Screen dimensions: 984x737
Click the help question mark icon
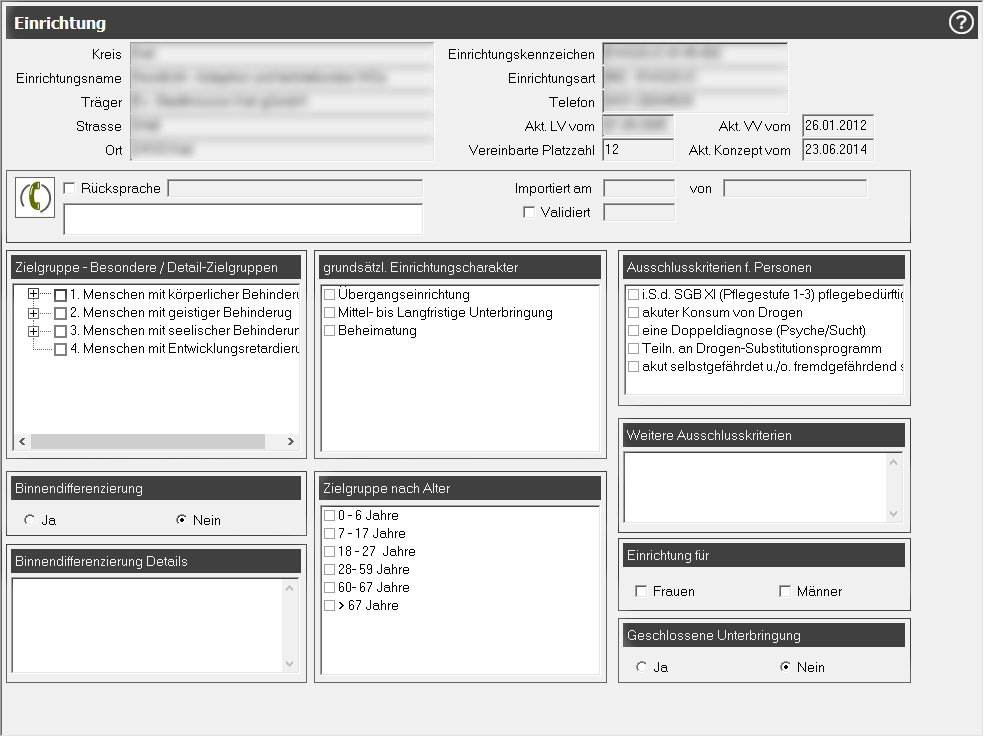961,23
